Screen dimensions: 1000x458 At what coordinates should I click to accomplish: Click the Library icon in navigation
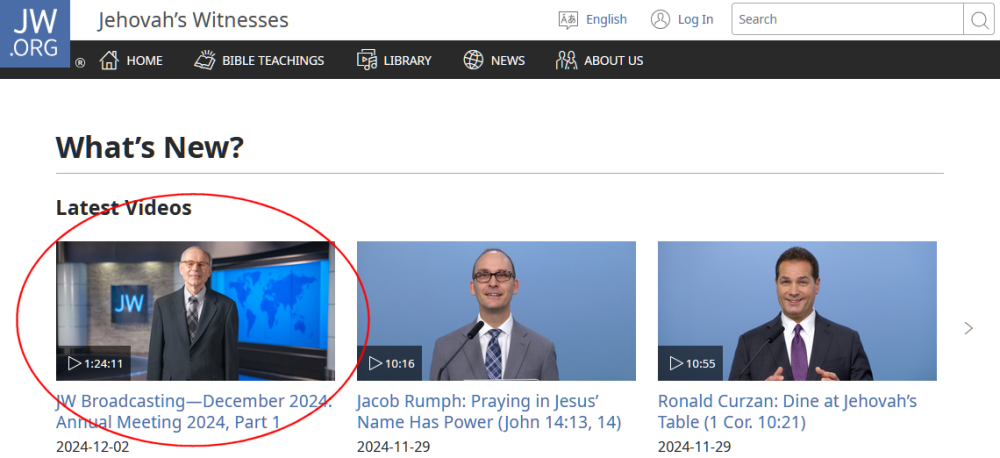point(367,60)
